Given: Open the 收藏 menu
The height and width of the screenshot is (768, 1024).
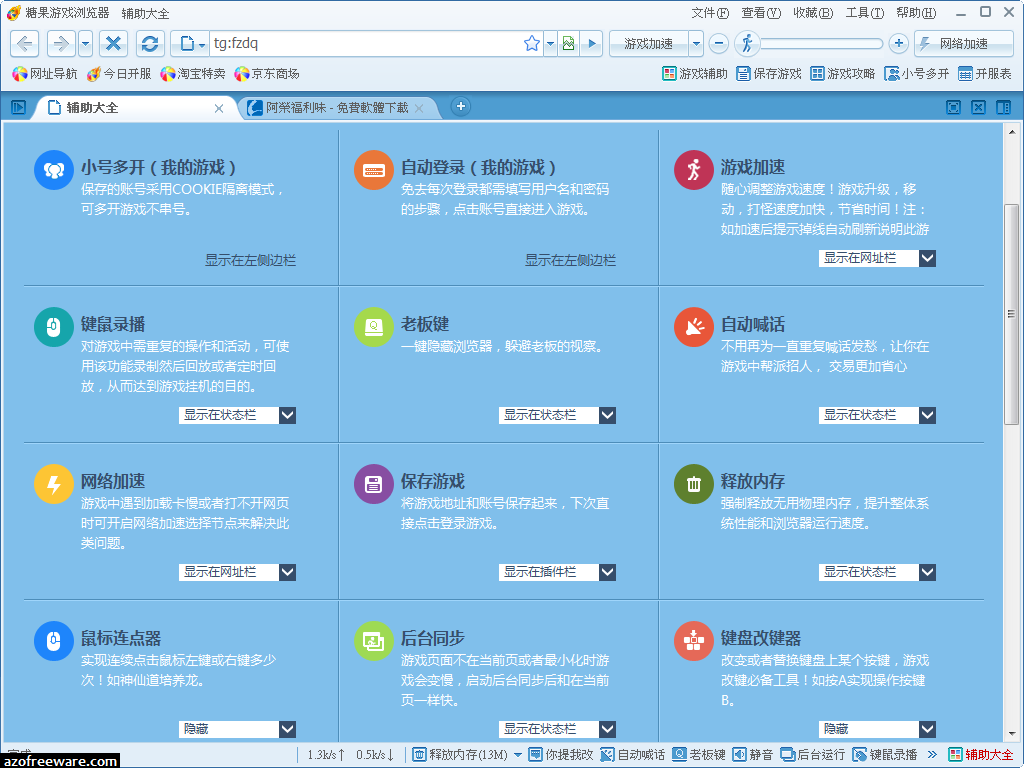Looking at the screenshot, I should pyautogui.click(x=813, y=13).
